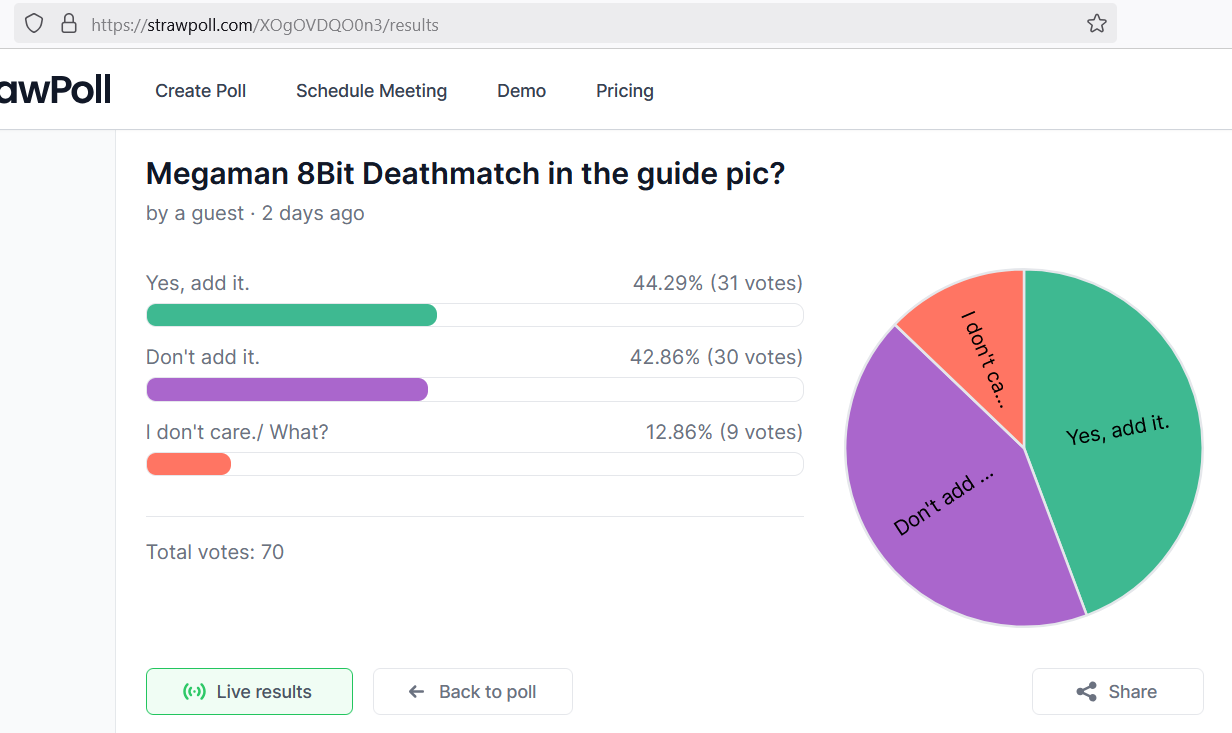The height and width of the screenshot is (733, 1232).
Task: Click the shield icon in address bar
Action: point(34,24)
